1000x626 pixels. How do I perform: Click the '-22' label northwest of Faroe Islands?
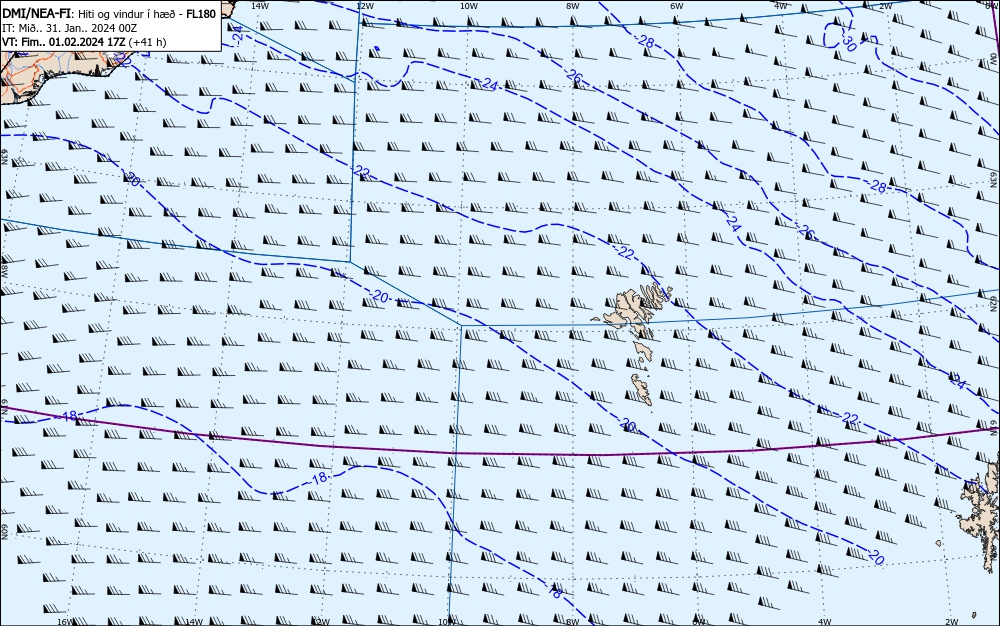tap(625, 253)
